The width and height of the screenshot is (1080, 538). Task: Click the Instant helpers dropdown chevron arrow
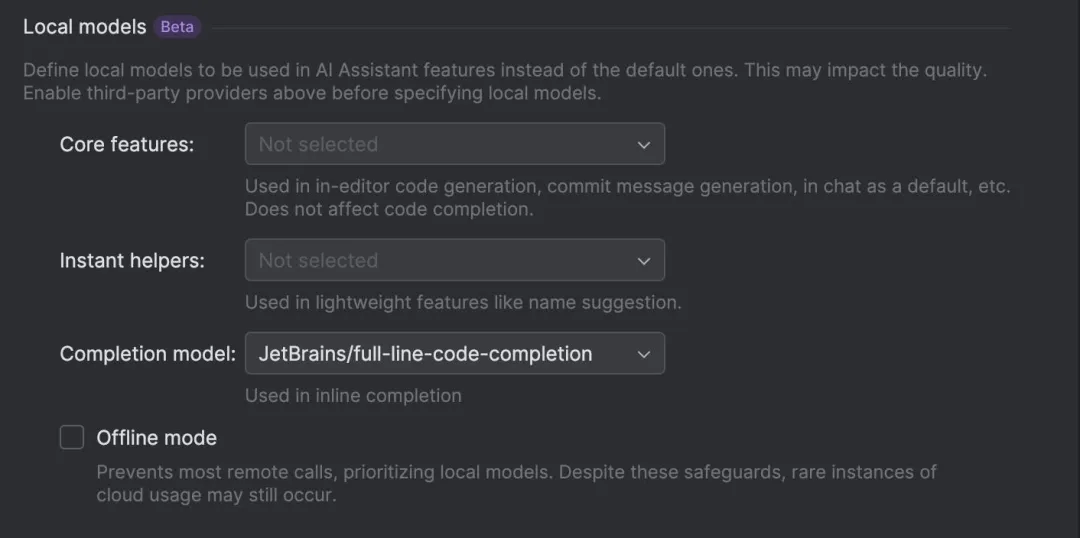click(643, 260)
